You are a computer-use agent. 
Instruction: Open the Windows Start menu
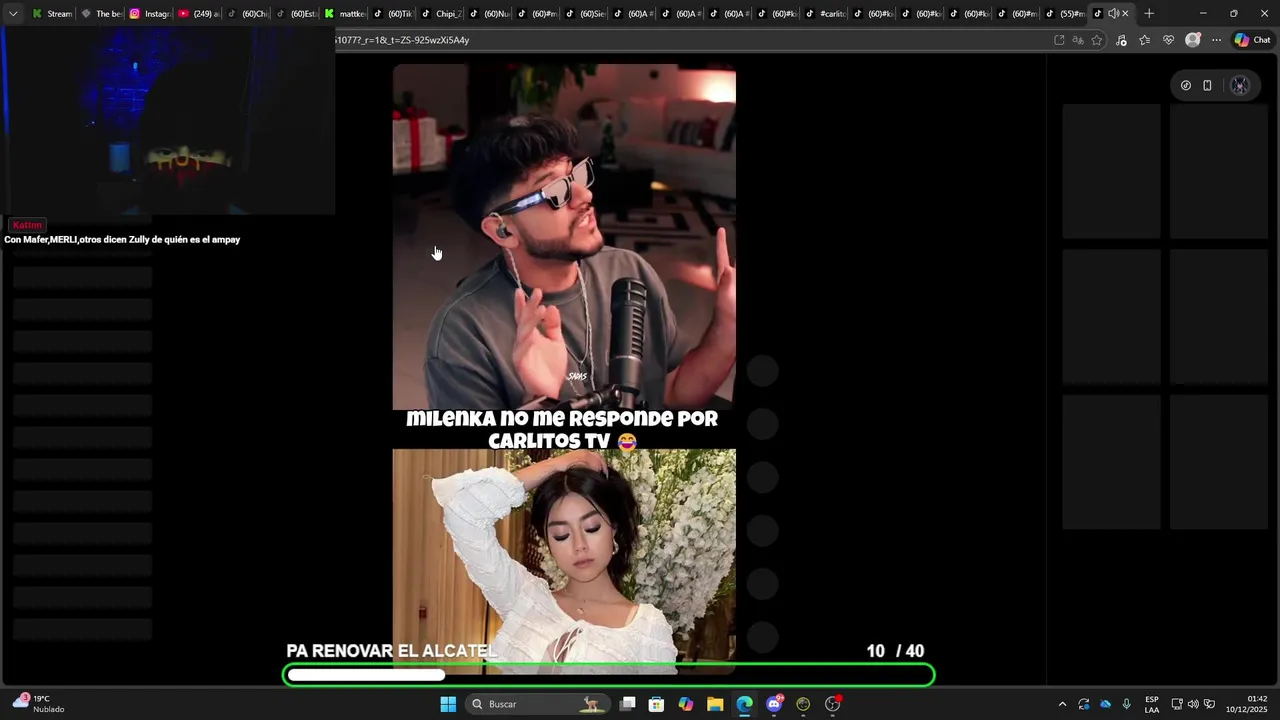coord(448,704)
